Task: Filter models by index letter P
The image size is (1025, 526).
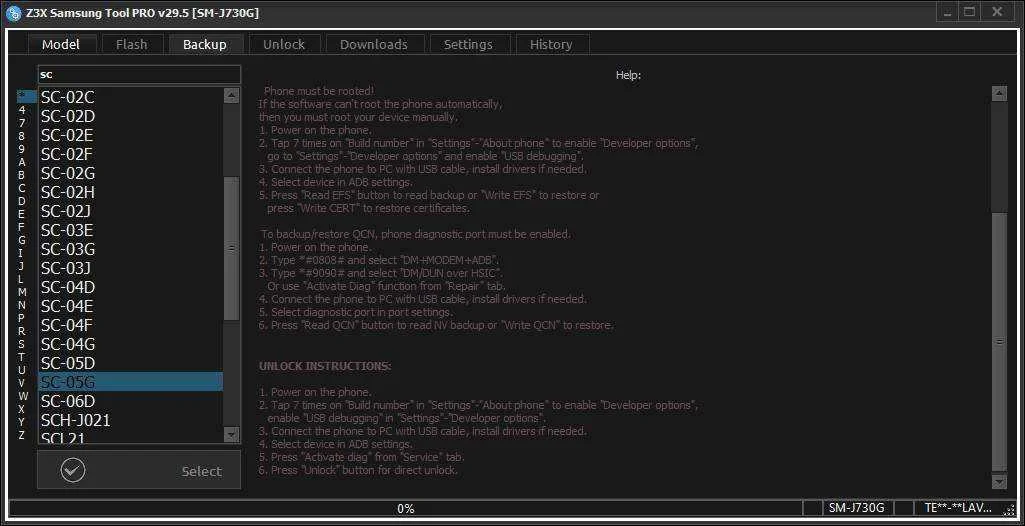Action: [x=22, y=318]
